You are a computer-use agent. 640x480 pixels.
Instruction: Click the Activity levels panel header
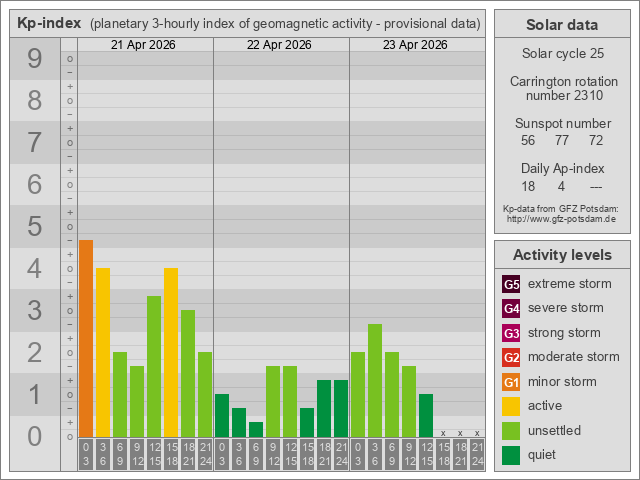coord(561,254)
